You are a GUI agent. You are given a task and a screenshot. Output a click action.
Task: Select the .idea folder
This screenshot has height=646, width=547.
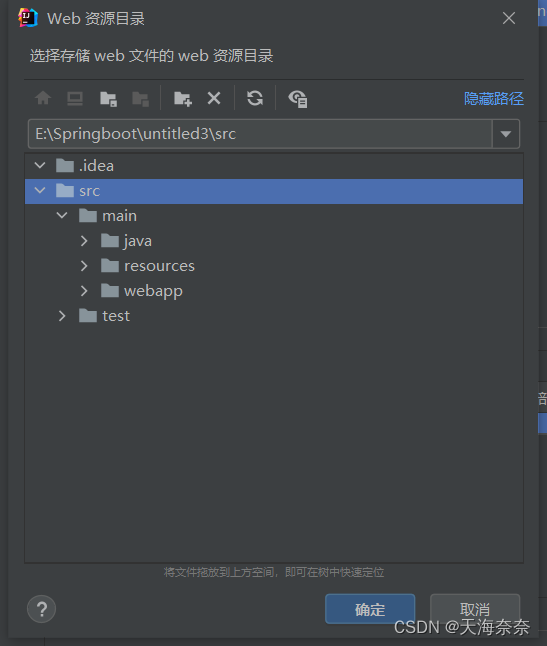point(85,166)
